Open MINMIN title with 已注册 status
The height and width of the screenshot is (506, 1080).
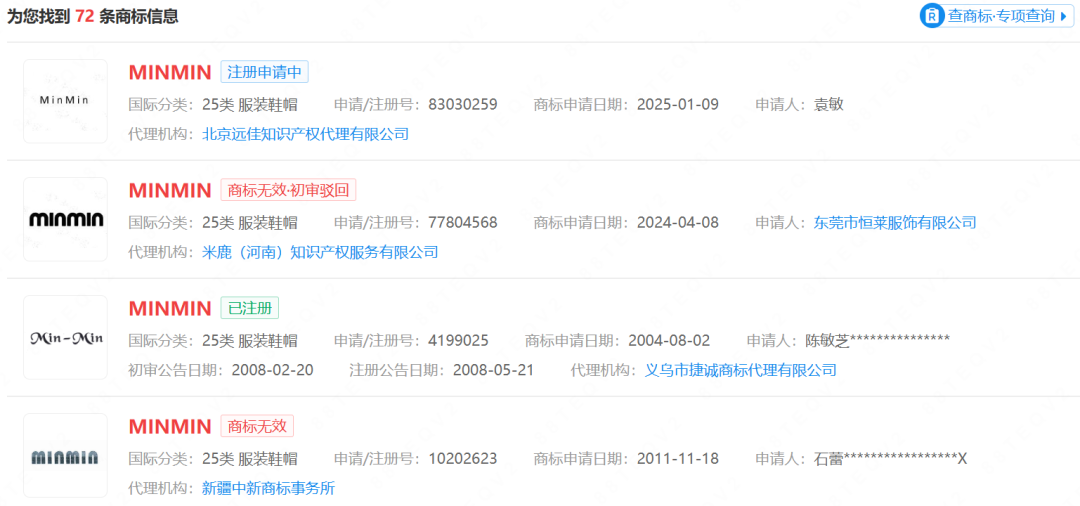point(170,308)
